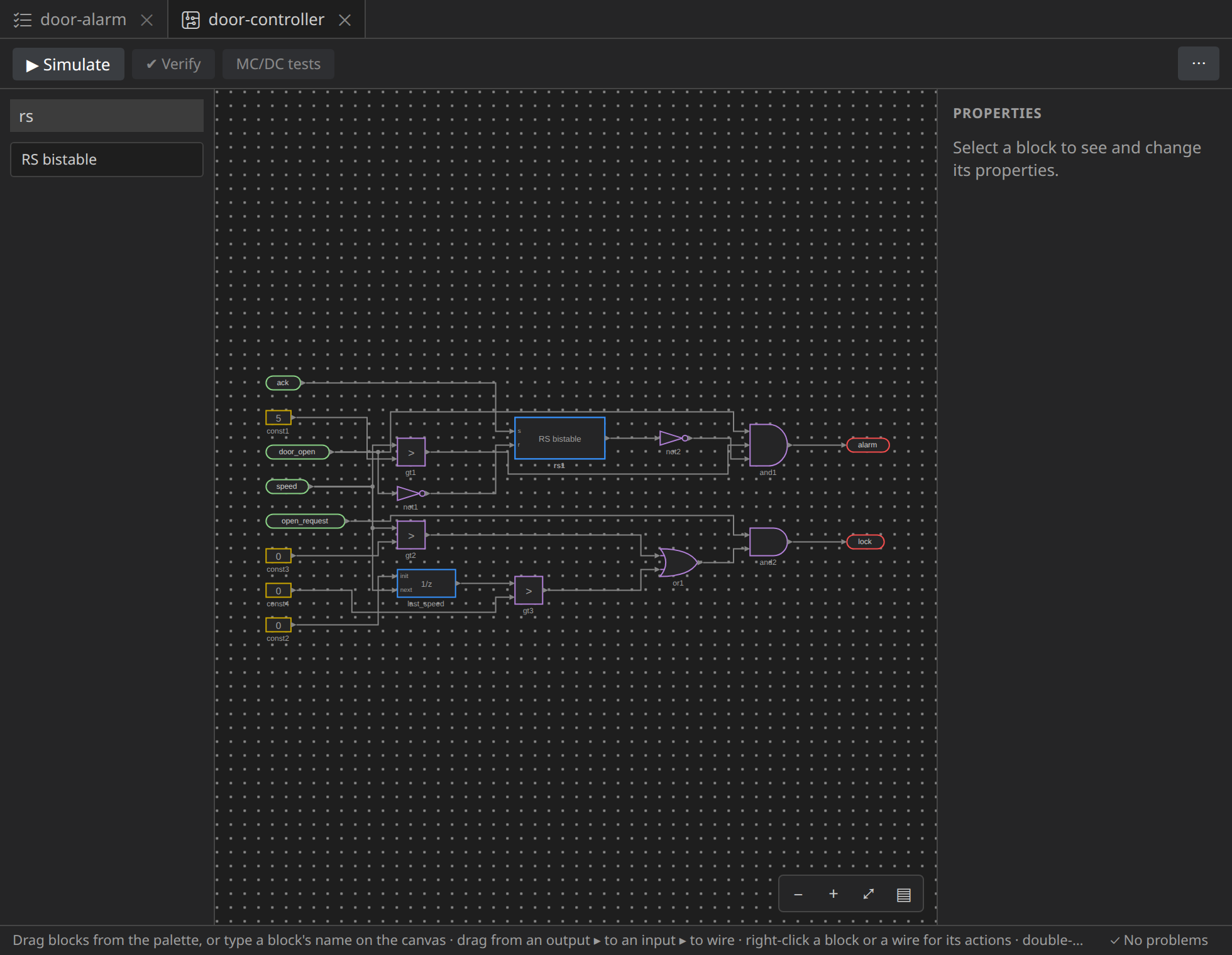Start the Simulate run

tap(68, 64)
